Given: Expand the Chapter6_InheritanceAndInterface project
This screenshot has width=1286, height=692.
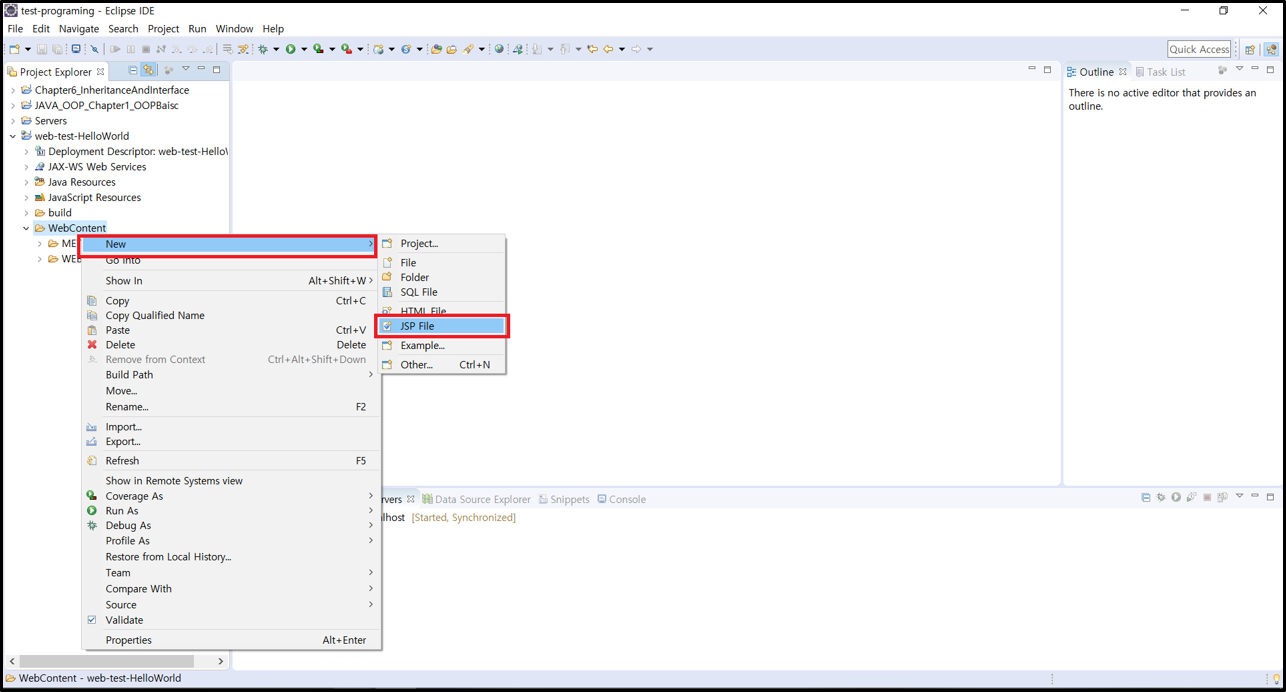Looking at the screenshot, I should (x=13, y=90).
